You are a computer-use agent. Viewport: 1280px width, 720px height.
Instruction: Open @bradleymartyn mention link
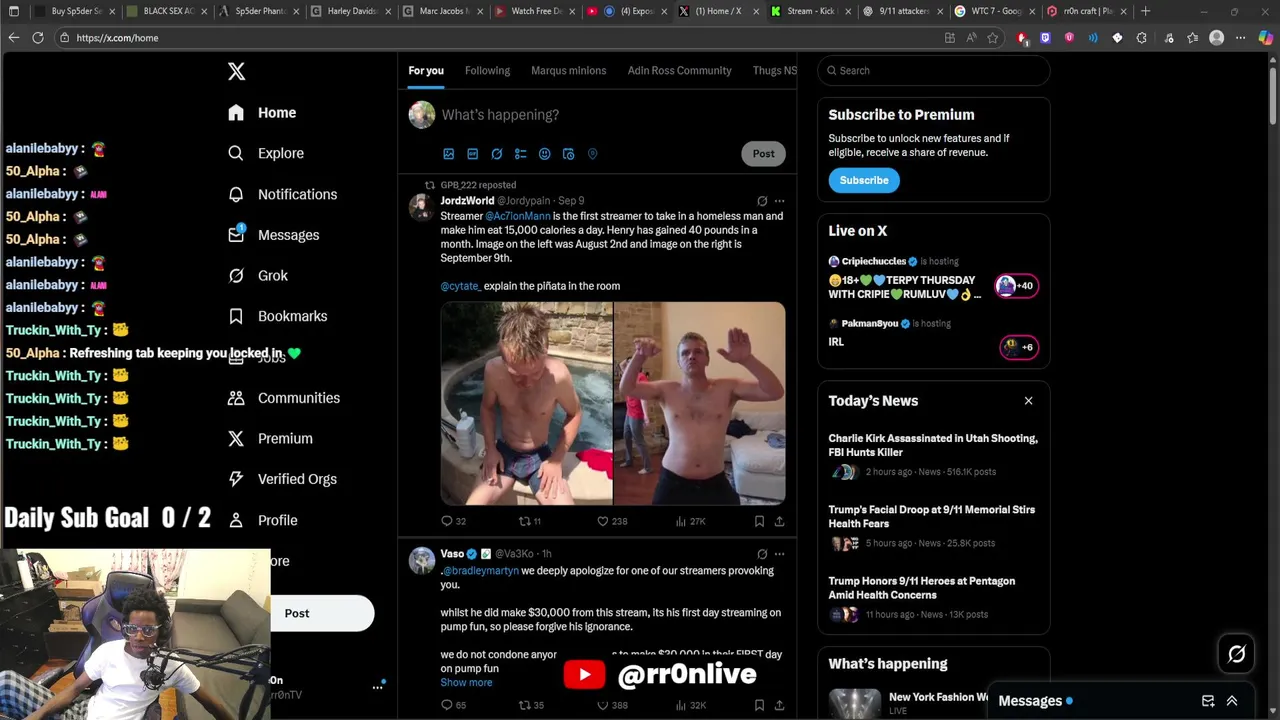(x=481, y=571)
